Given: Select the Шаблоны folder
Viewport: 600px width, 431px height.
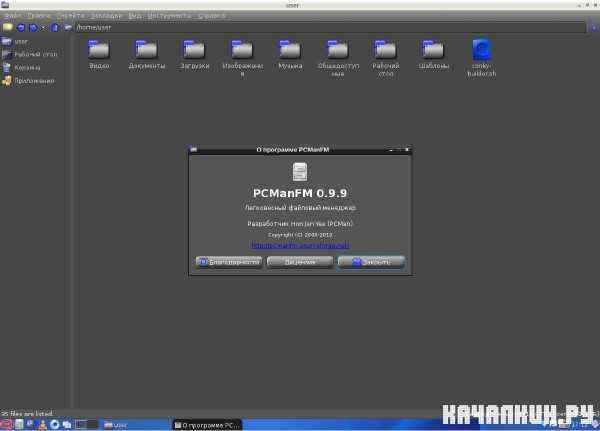Looking at the screenshot, I should [434, 55].
